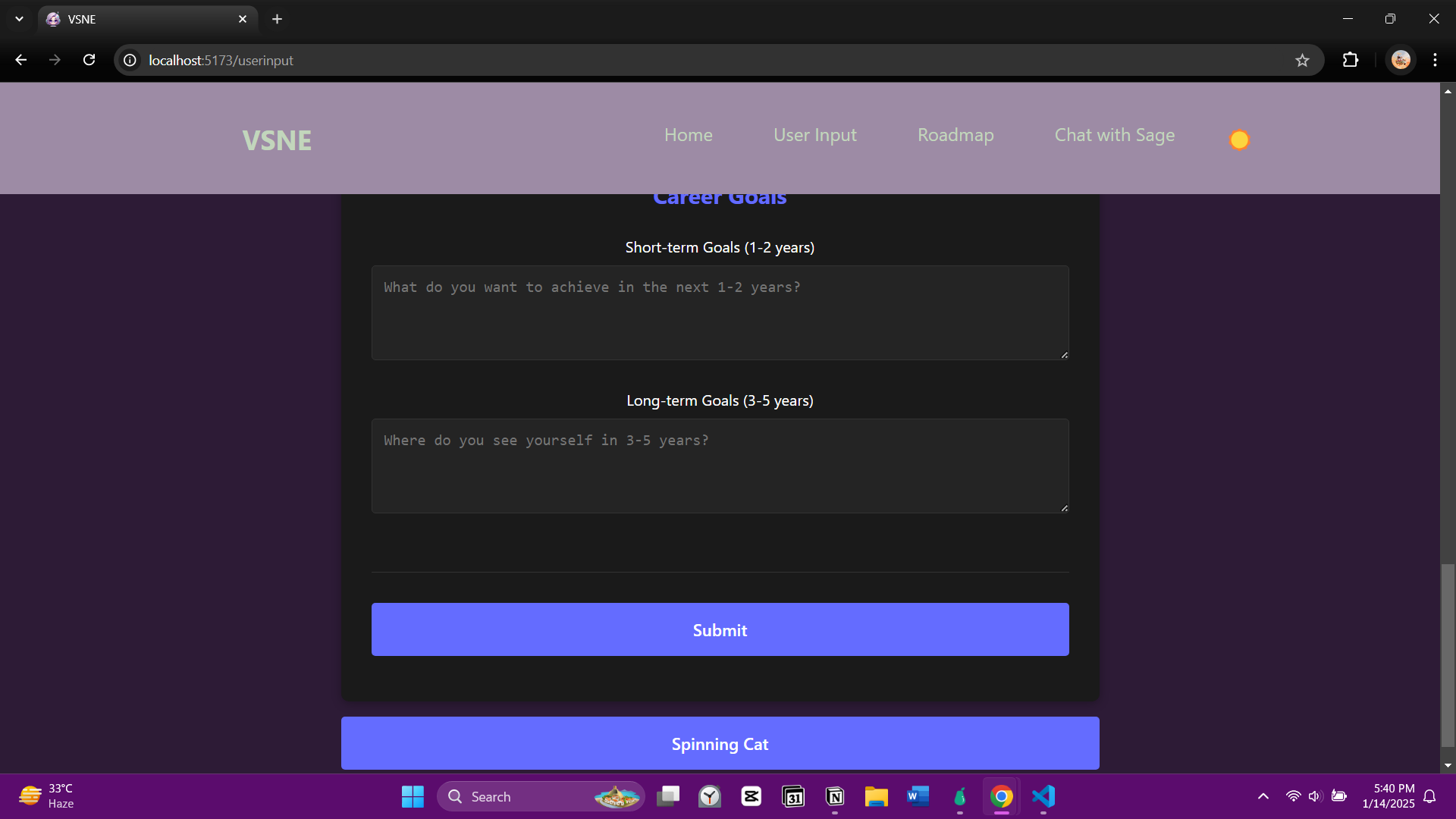This screenshot has height=819, width=1456.
Task: Focus the Short-term Goals text area
Action: (720, 312)
